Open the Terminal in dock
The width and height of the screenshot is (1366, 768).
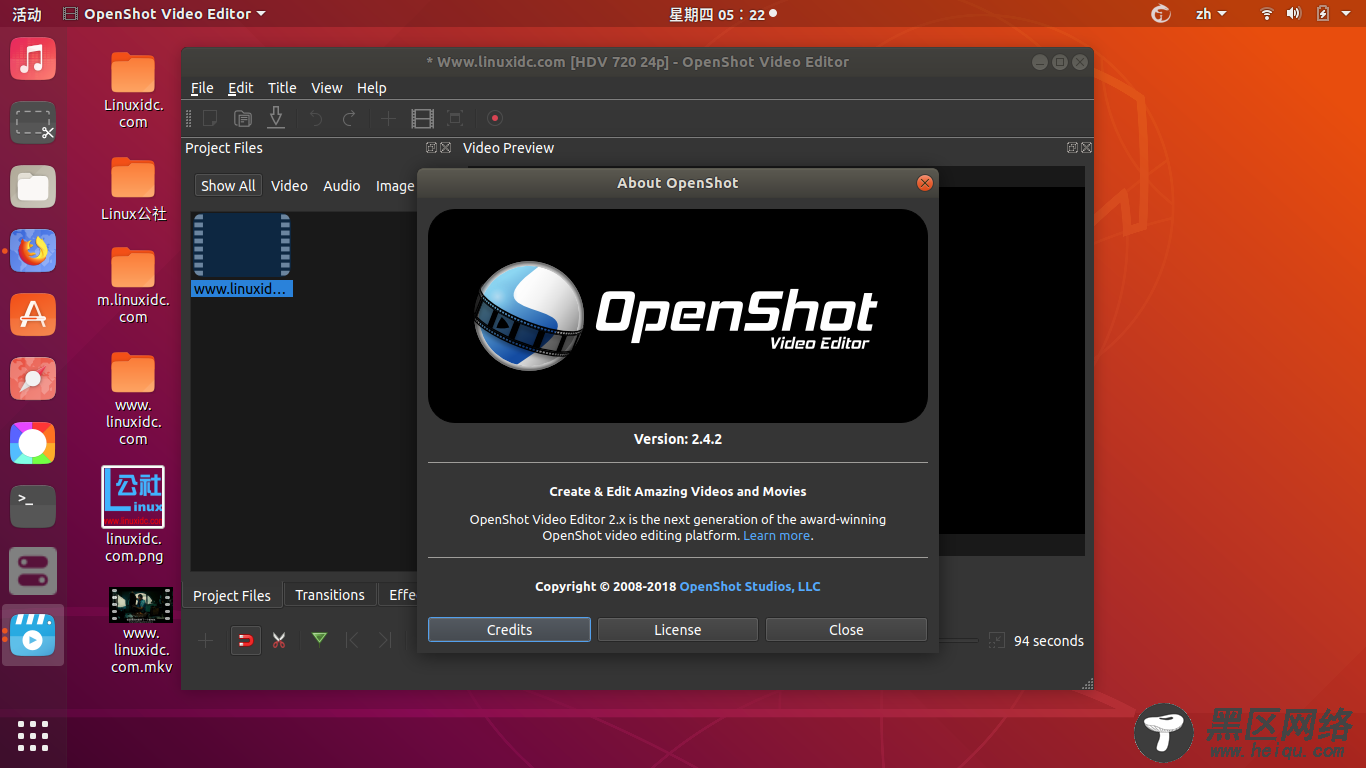point(33,507)
